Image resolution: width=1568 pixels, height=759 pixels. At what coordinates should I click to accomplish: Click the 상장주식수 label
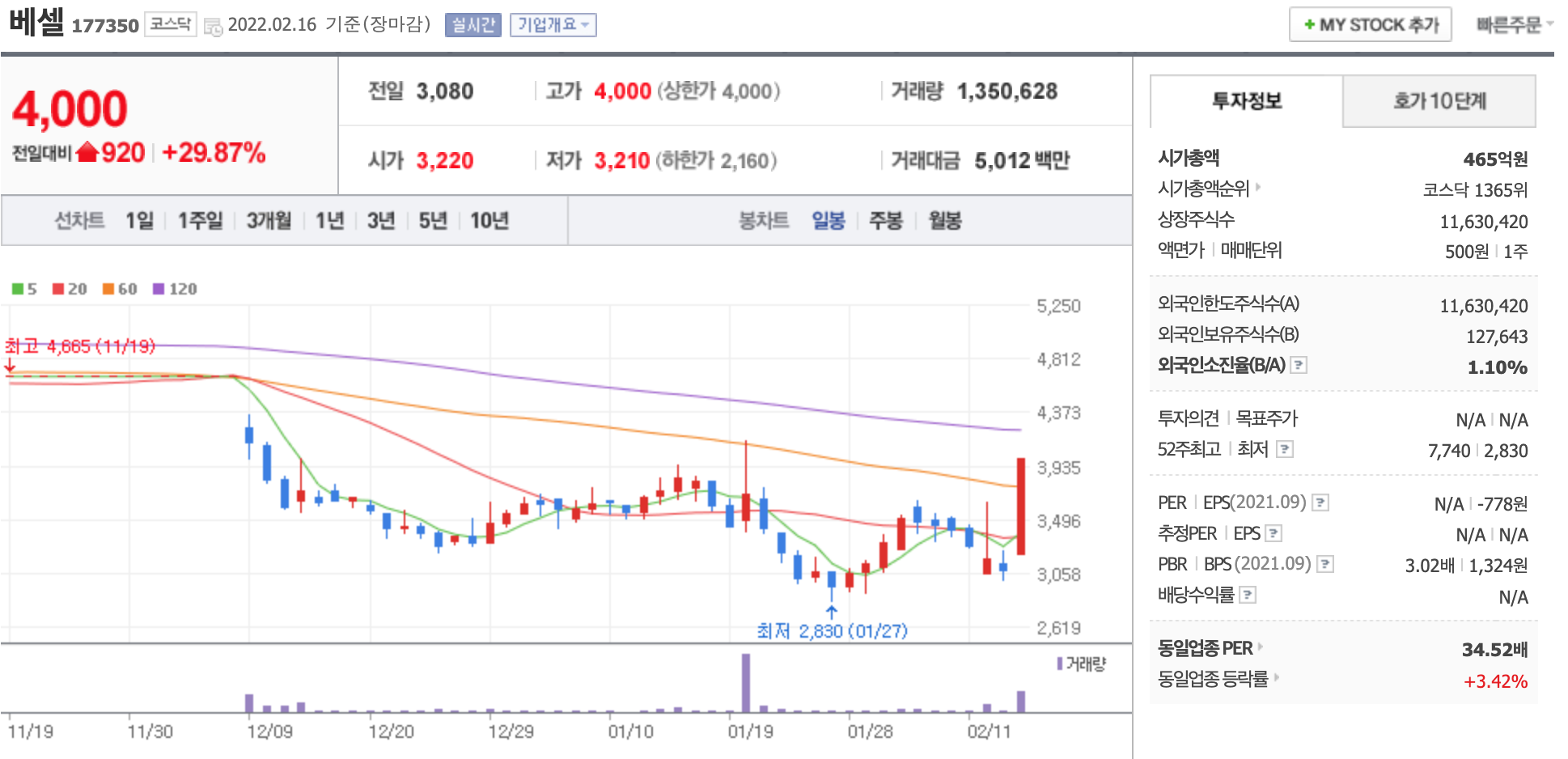1196,219
